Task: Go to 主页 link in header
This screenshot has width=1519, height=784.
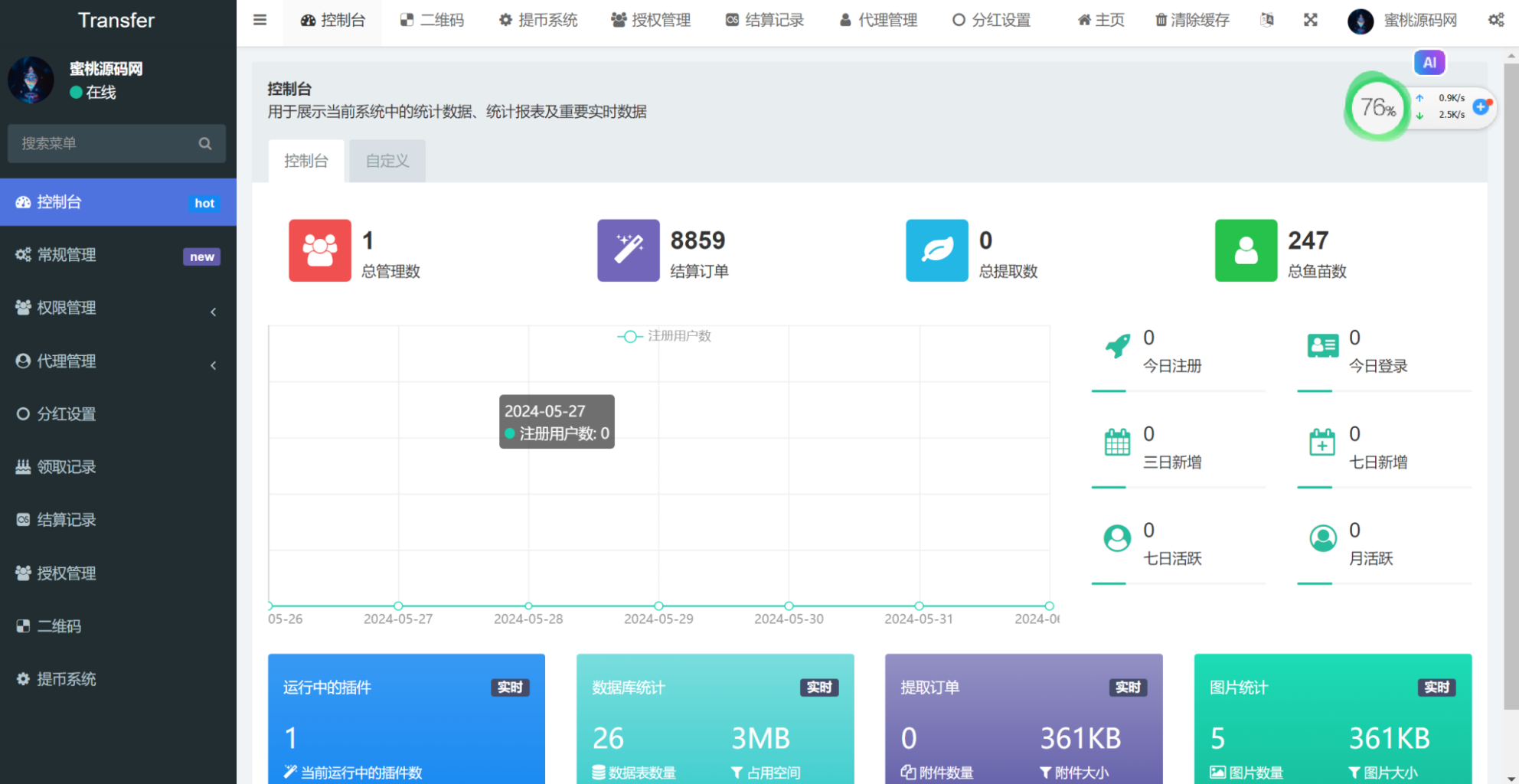Action: (1101, 21)
